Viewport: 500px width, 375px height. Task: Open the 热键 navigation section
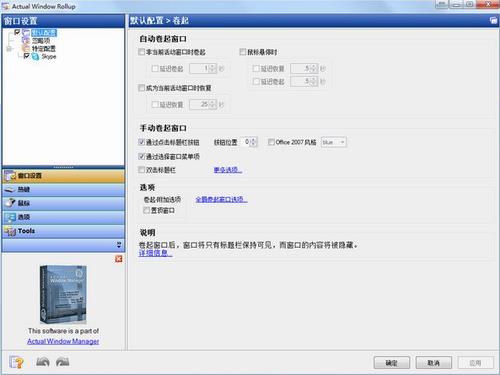63,190
